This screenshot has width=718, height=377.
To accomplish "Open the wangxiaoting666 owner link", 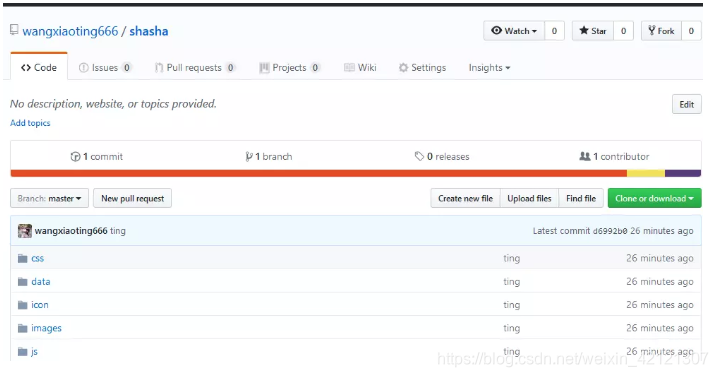I will pos(70,31).
